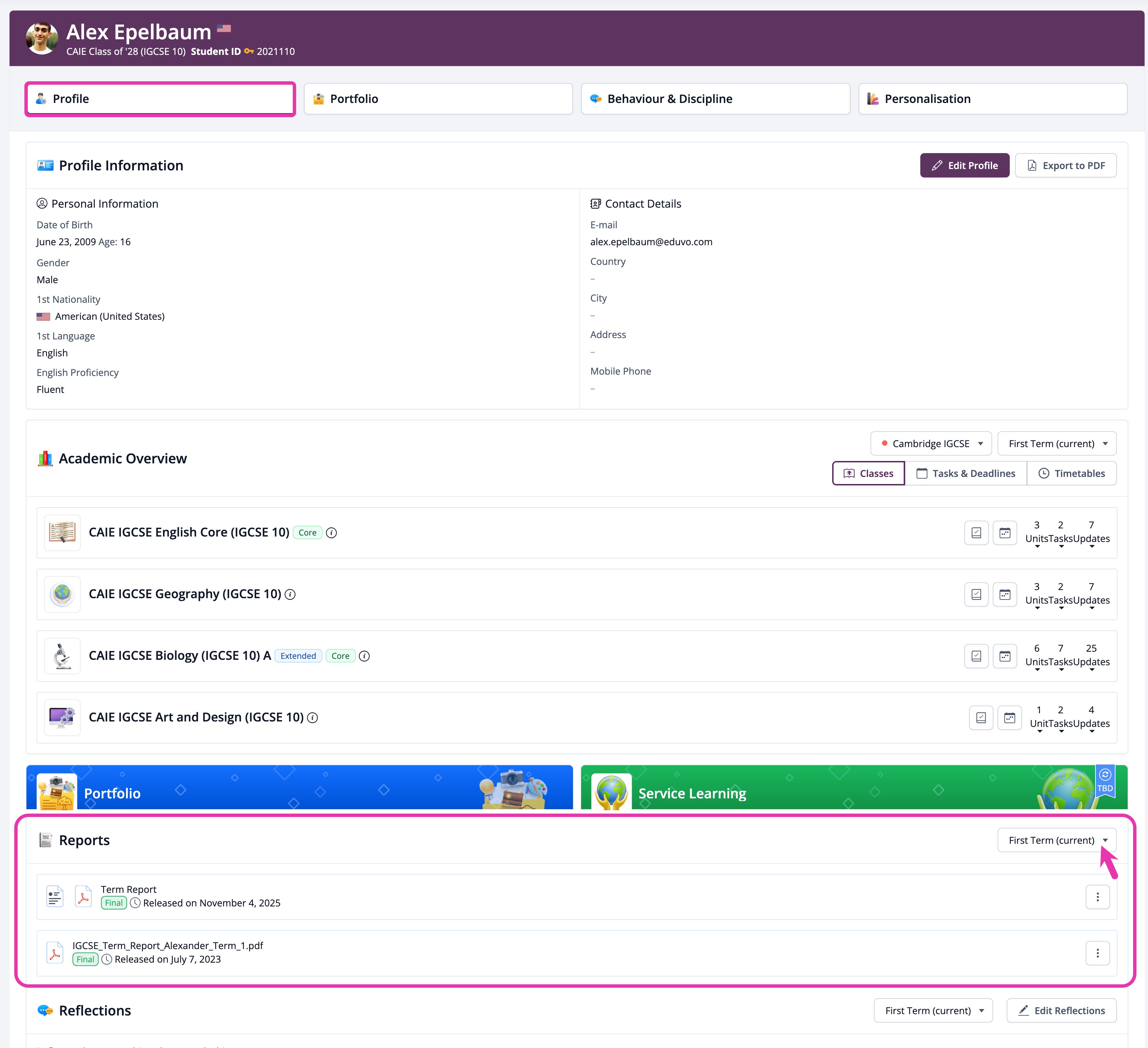1148x1048 pixels.
Task: Switch Academic Overview to Classes view
Action: click(x=868, y=473)
